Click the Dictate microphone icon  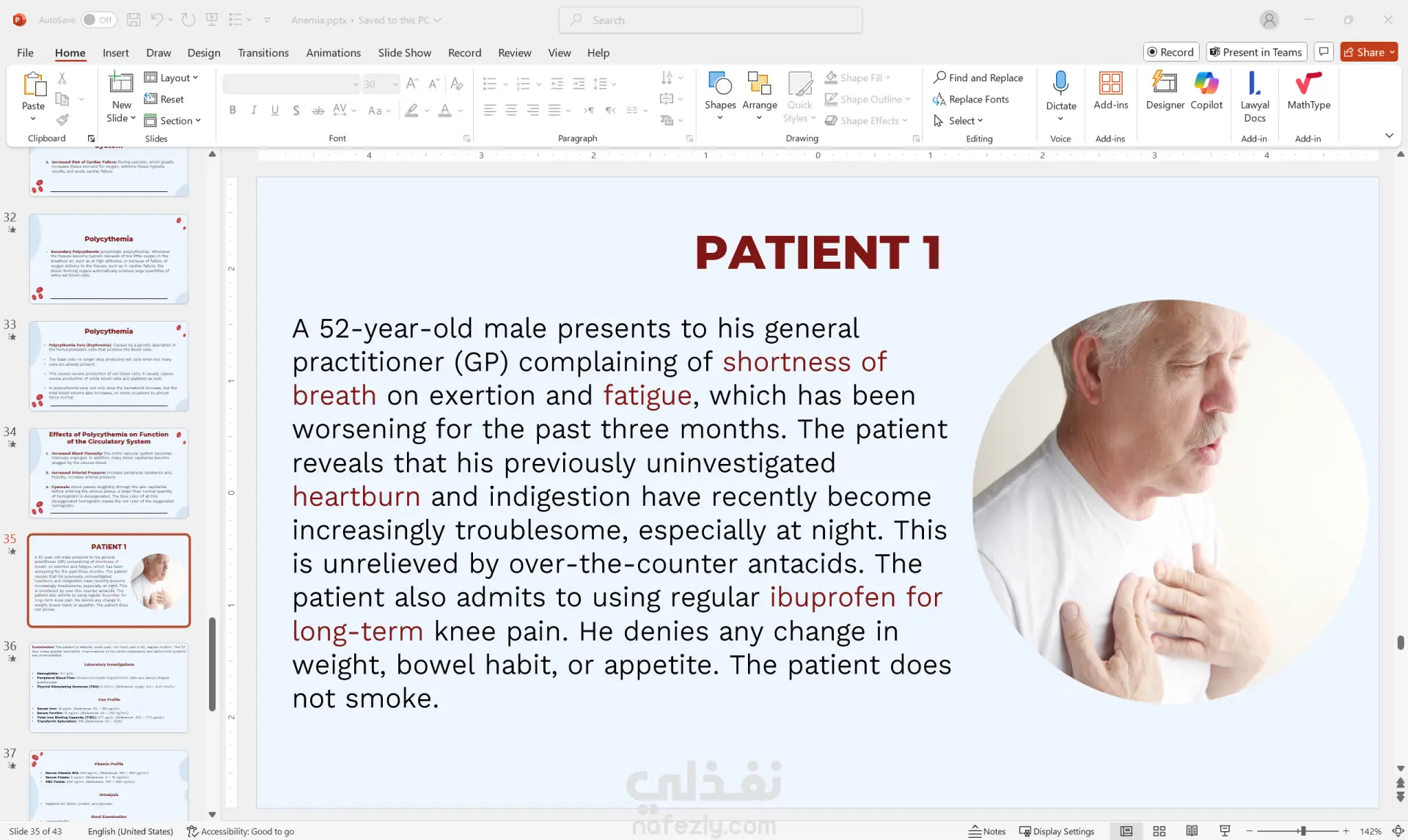tap(1060, 84)
